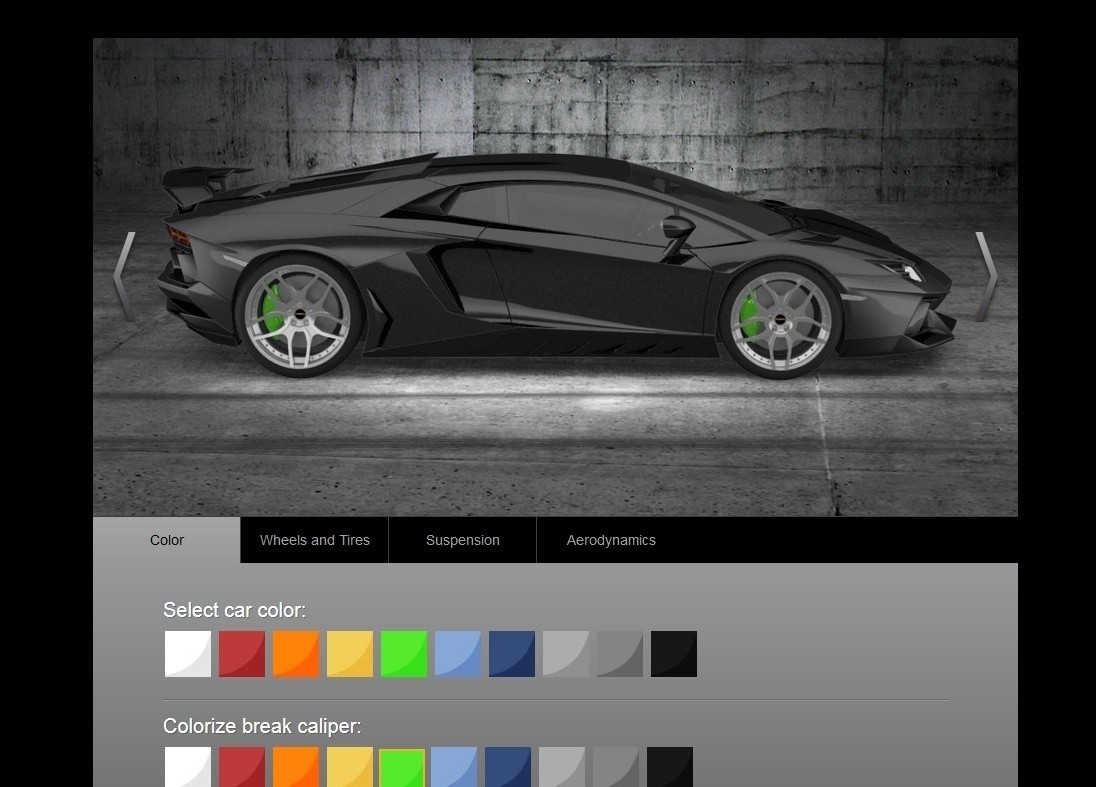Select light blue brake caliper swatch
The height and width of the screenshot is (787, 1096).
tap(454, 767)
